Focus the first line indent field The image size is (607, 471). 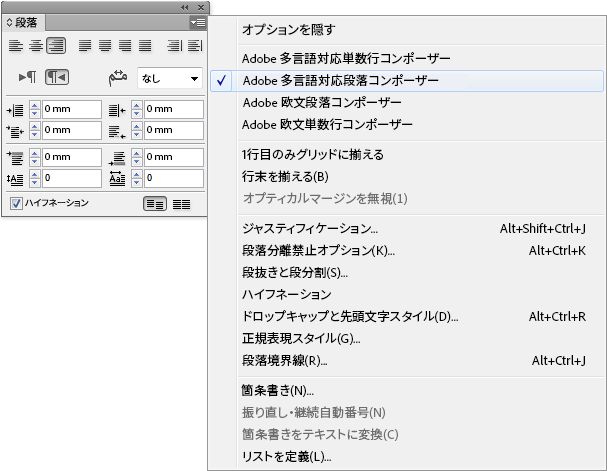[x=72, y=130]
